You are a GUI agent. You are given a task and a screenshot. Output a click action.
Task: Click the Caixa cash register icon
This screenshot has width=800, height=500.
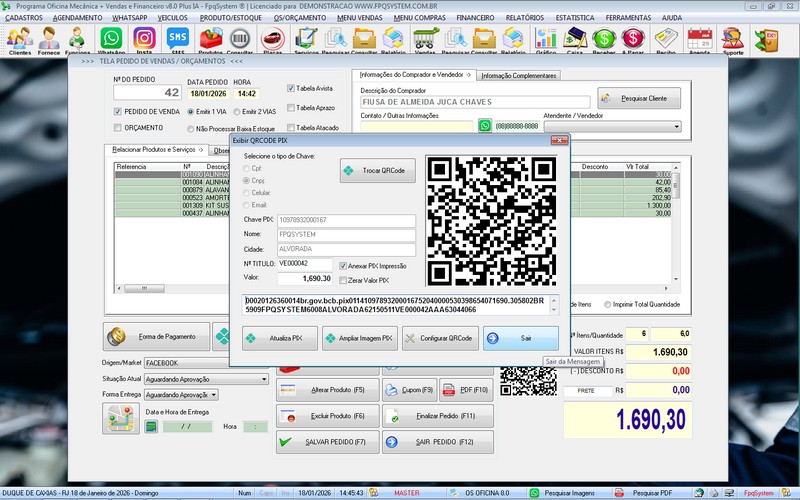point(575,40)
